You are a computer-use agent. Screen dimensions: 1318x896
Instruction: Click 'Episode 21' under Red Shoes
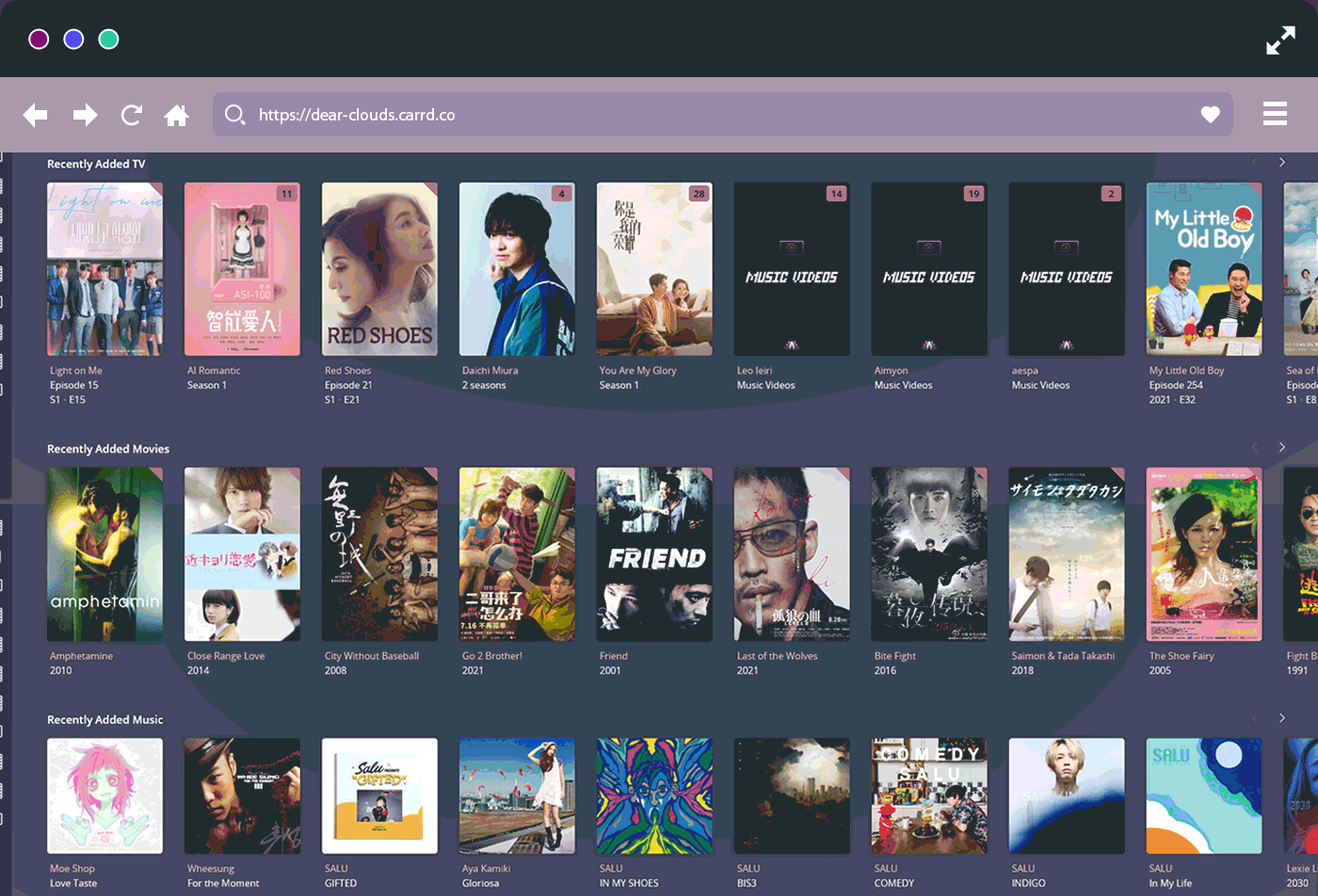click(x=348, y=385)
